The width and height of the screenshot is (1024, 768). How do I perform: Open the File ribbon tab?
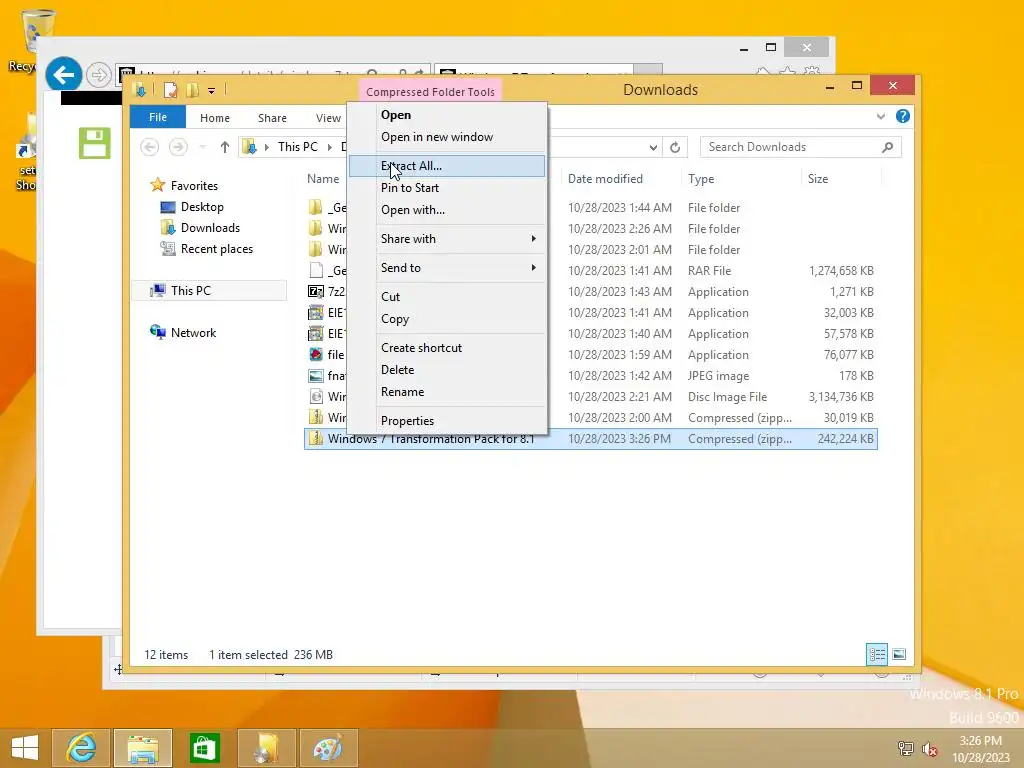click(158, 117)
